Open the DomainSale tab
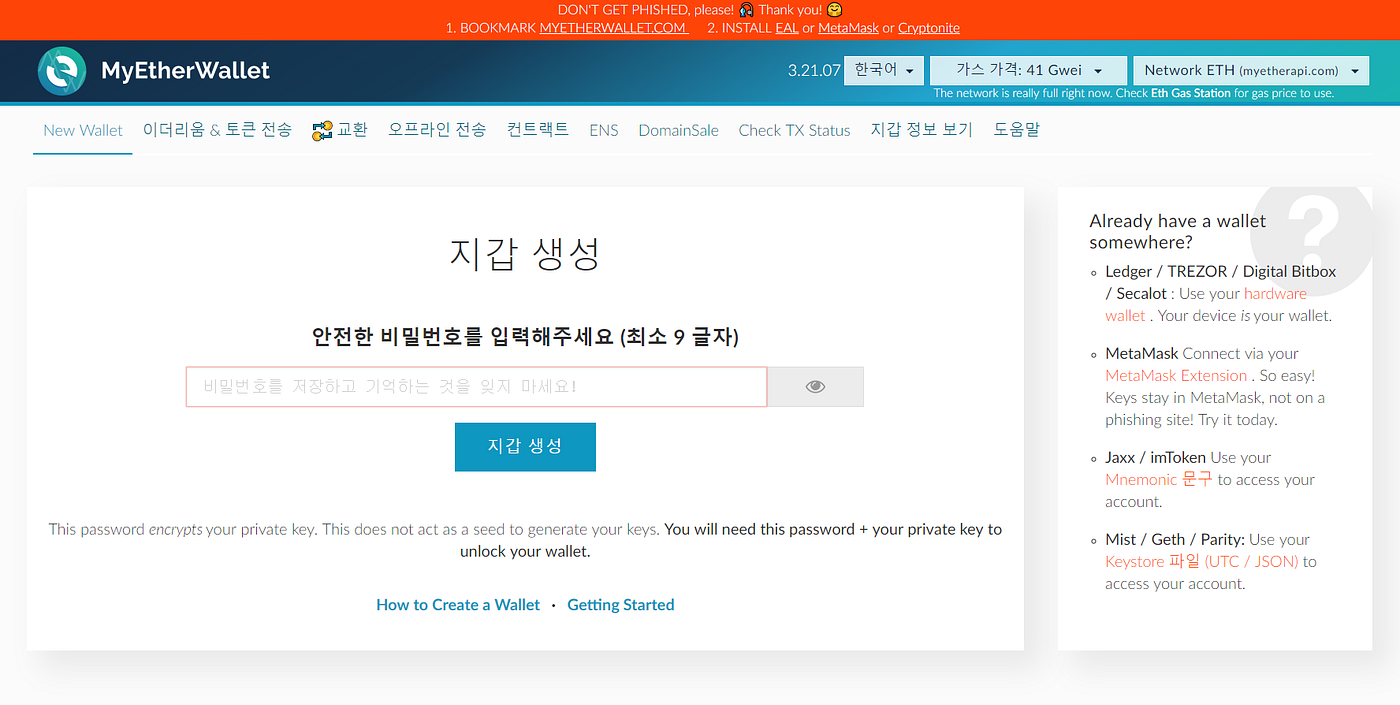This screenshot has width=1400, height=705. [678, 130]
